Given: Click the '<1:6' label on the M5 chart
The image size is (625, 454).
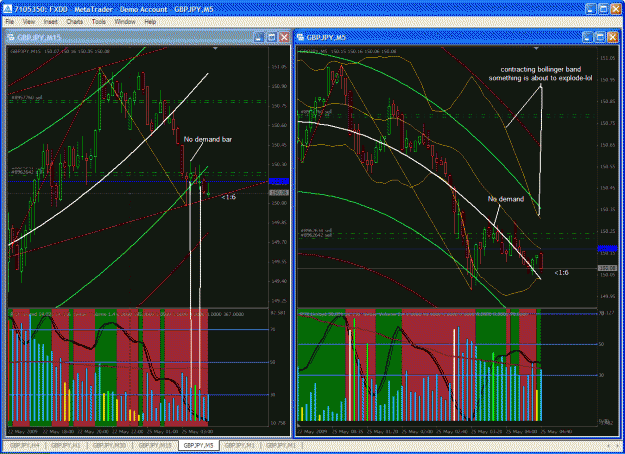Looking at the screenshot, I should (x=561, y=273).
